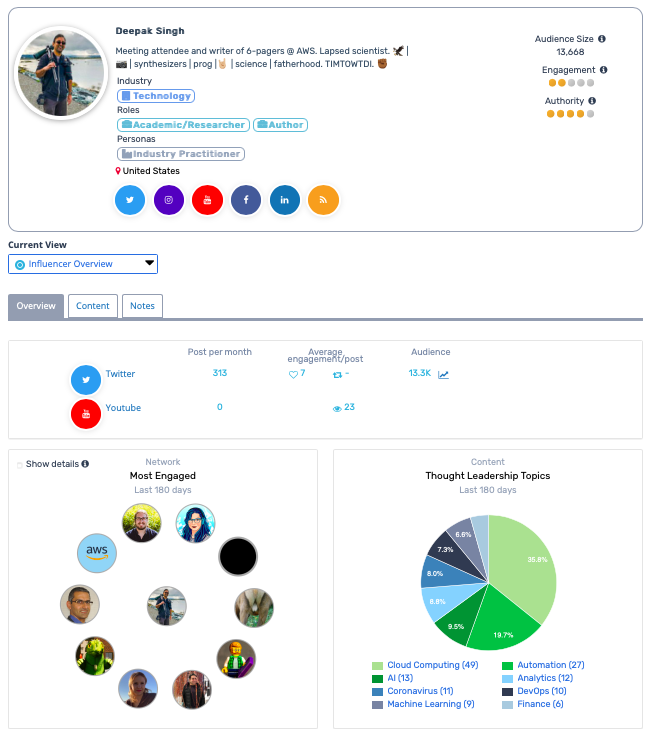The image size is (653, 734).
Task: Show Twitter audience trend chart icon
Action: tap(443, 374)
